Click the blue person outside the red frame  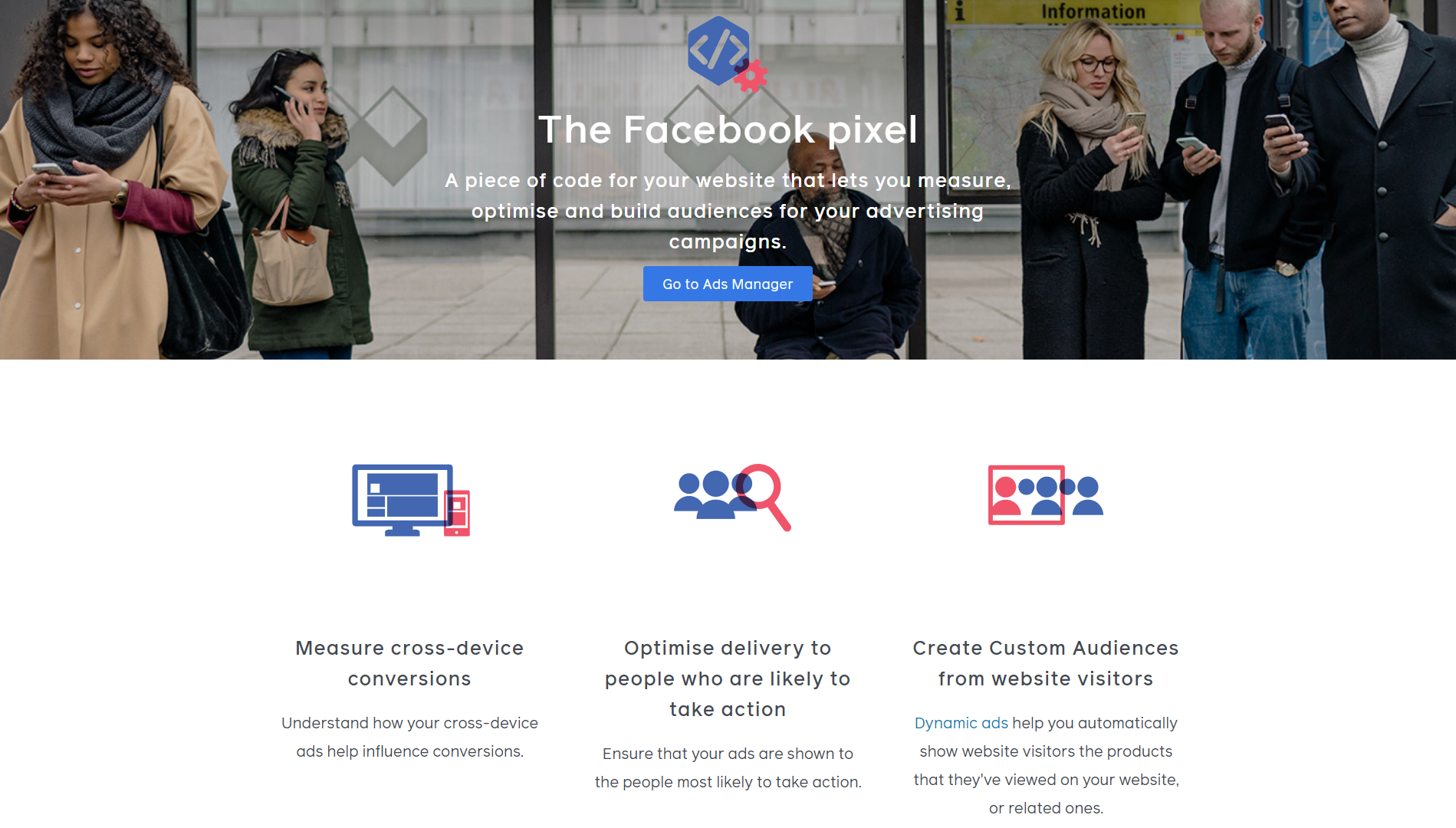coord(1087,496)
